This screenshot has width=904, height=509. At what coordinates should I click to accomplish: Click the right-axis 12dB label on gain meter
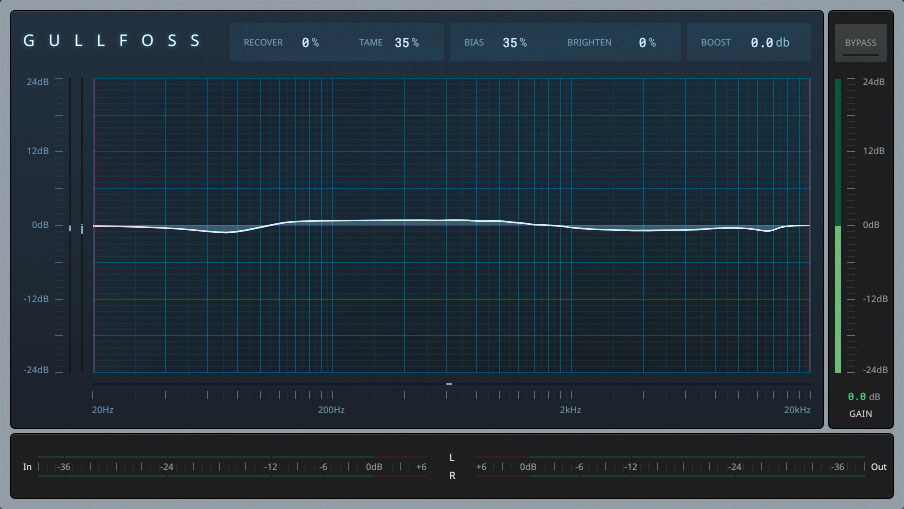point(873,151)
